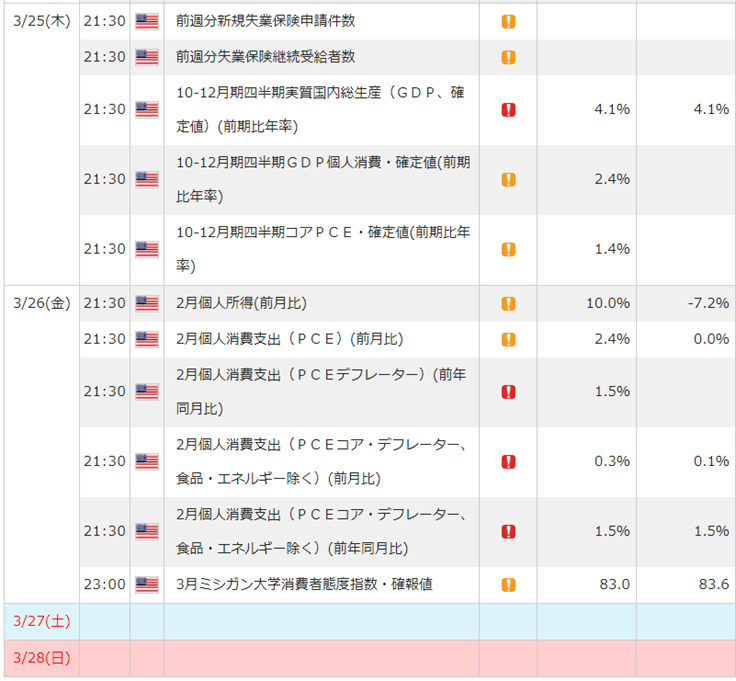
Task: Click orange importance icon for 2月個人所得
Action: (508, 304)
